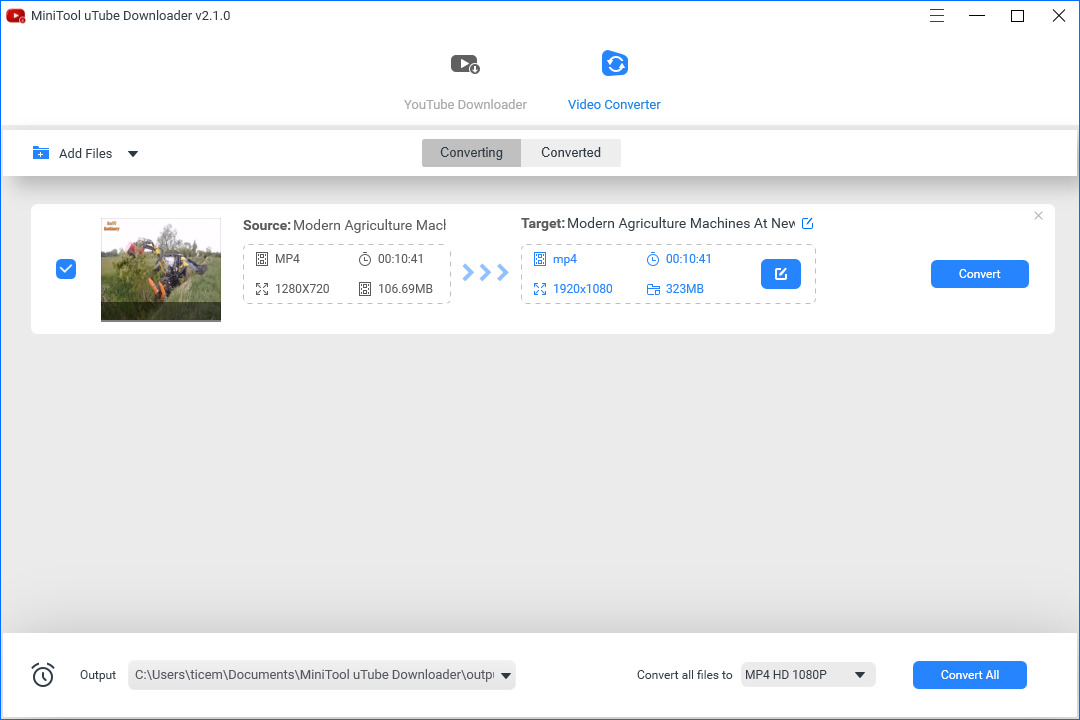
Task: Click the target format mp4 text
Action: (565, 260)
